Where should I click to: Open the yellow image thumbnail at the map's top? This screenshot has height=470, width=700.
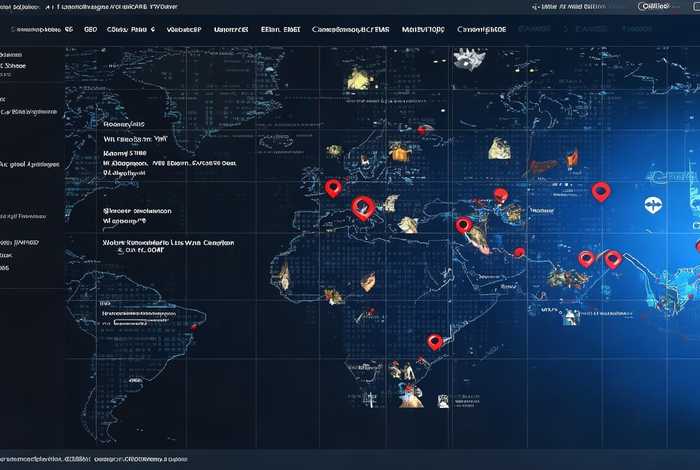[x=358, y=78]
